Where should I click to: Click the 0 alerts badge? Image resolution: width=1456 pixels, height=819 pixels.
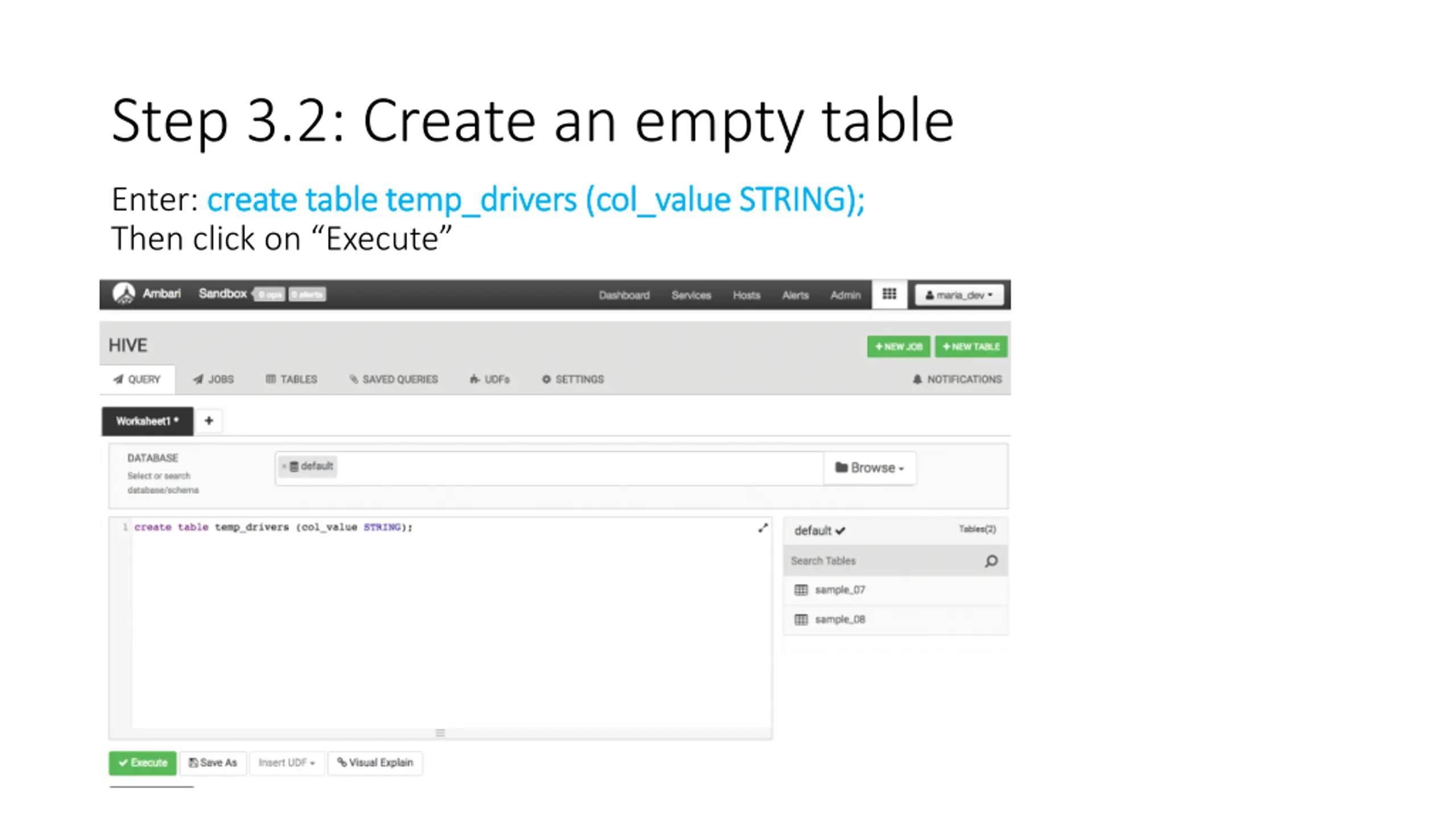(307, 294)
